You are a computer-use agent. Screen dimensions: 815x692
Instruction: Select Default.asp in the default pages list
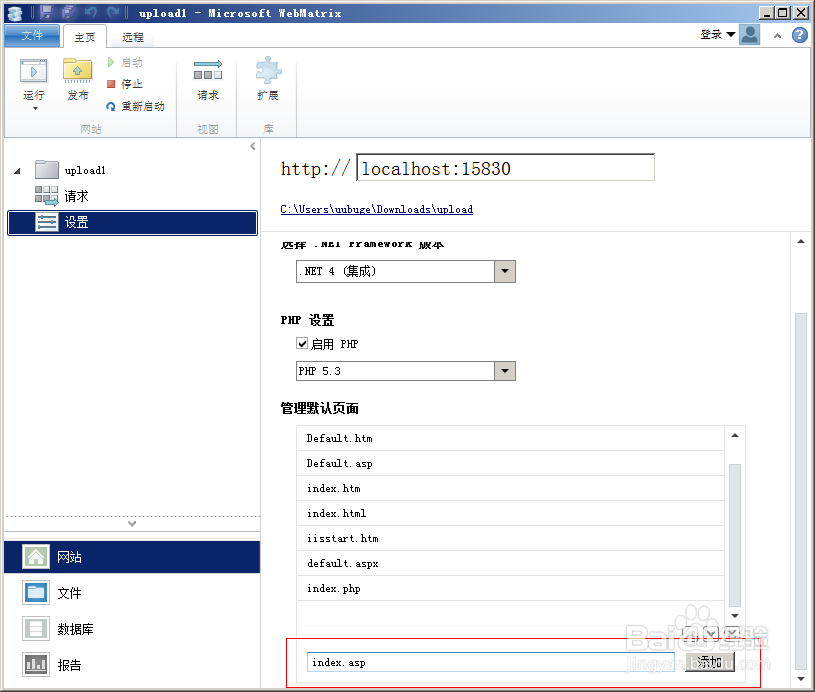pos(510,463)
